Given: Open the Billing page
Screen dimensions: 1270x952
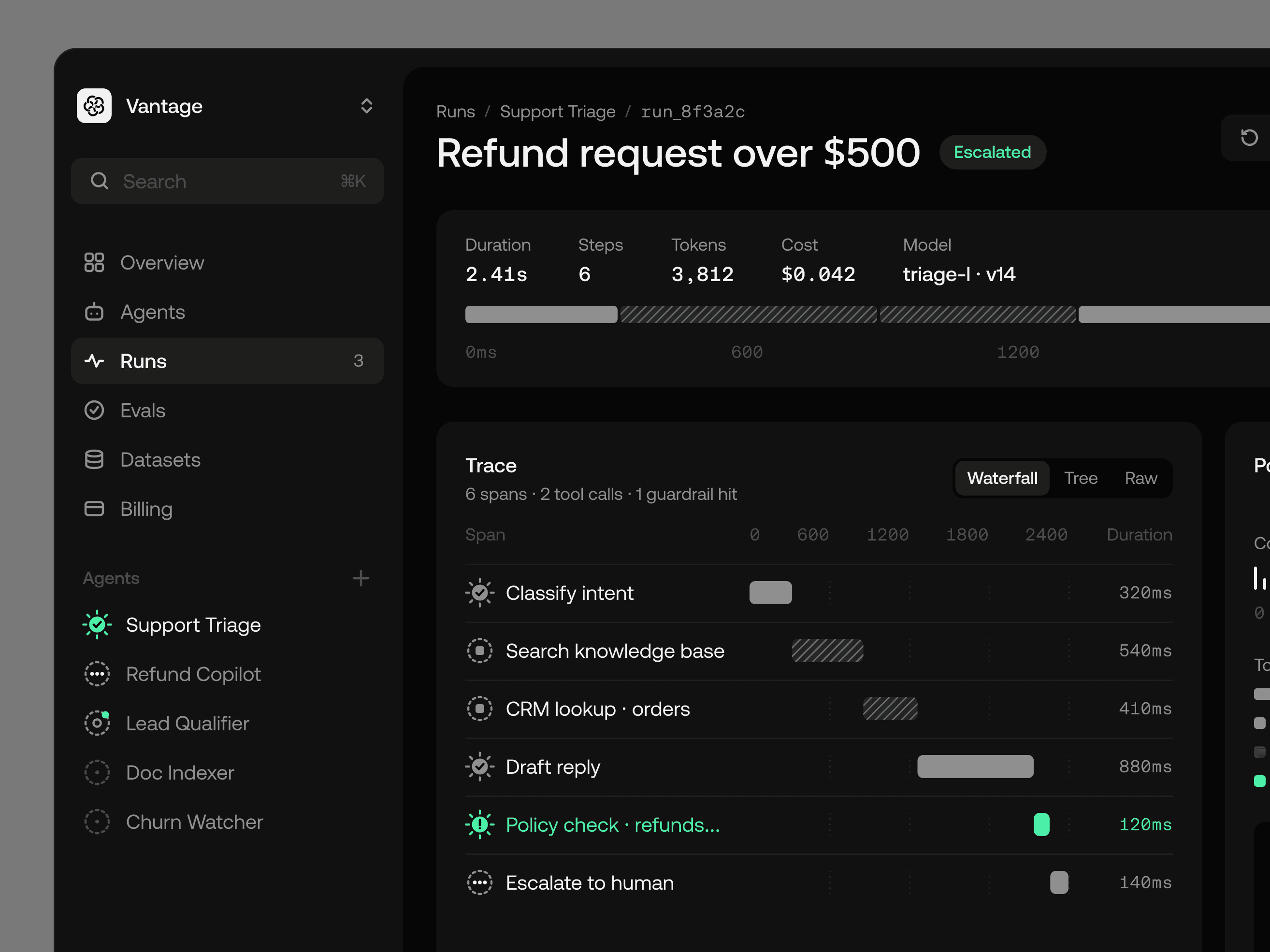Looking at the screenshot, I should pos(227,509).
